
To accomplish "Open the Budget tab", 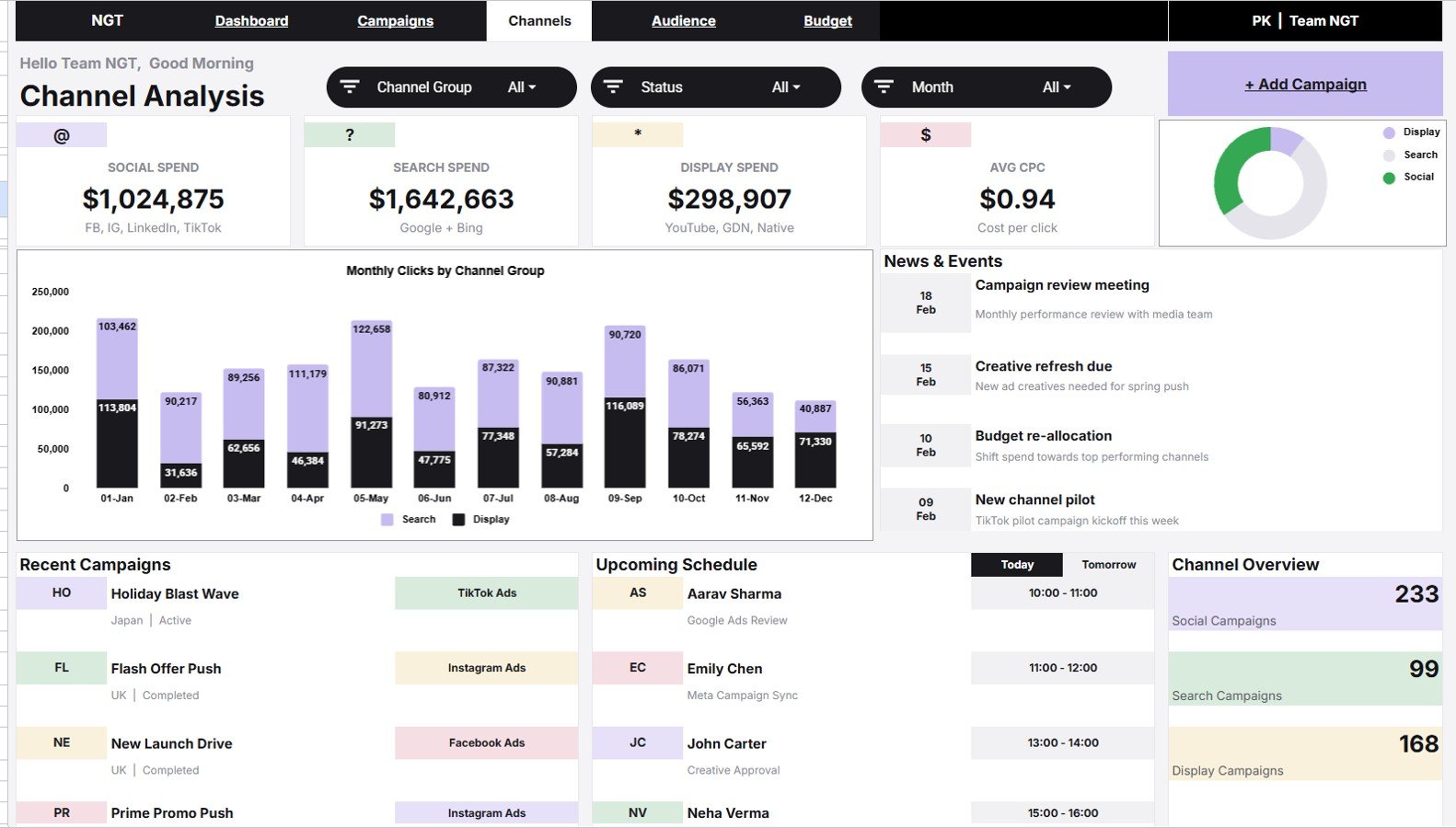I will pos(827,21).
